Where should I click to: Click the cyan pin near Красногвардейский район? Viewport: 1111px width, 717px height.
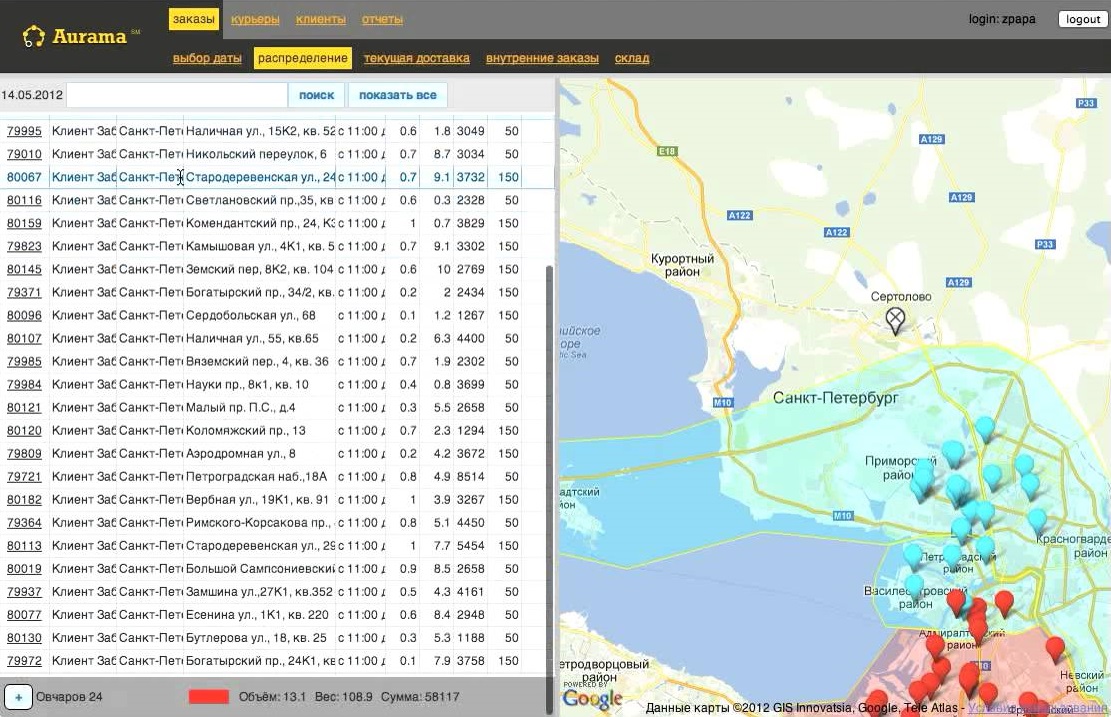click(x=1037, y=521)
